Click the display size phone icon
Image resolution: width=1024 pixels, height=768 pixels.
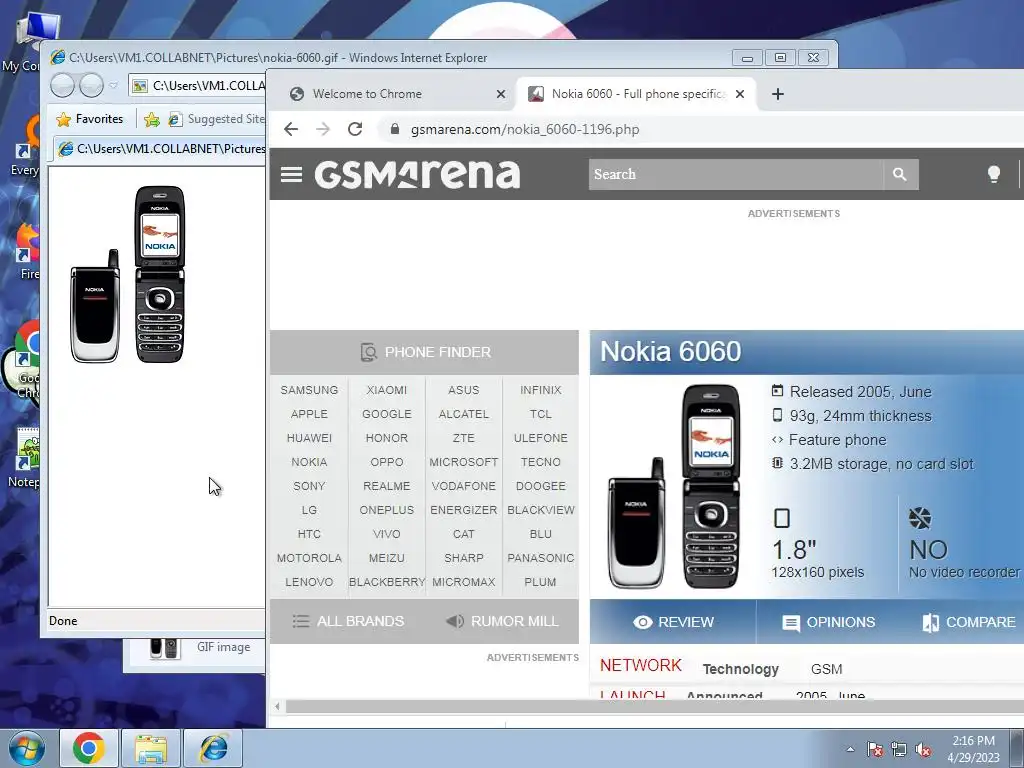tap(782, 518)
